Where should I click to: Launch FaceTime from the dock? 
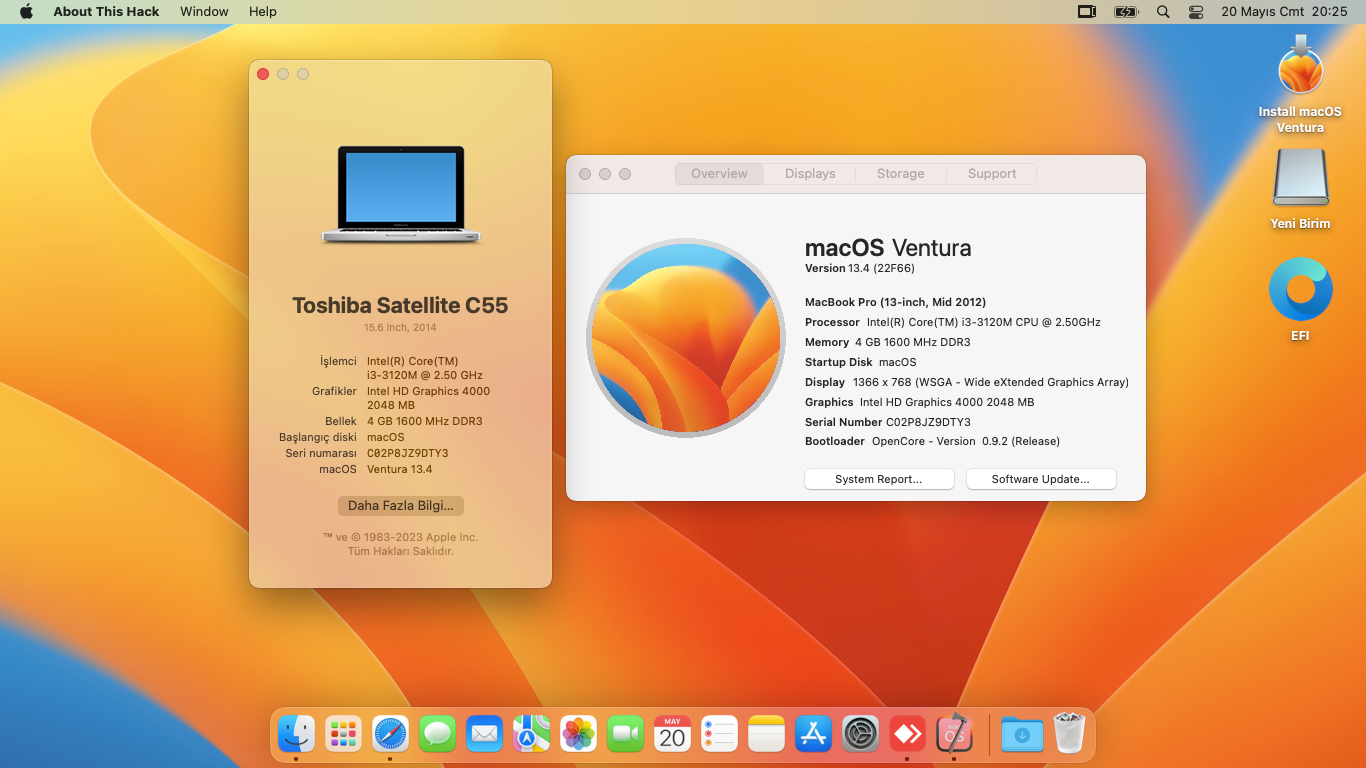[x=625, y=735]
